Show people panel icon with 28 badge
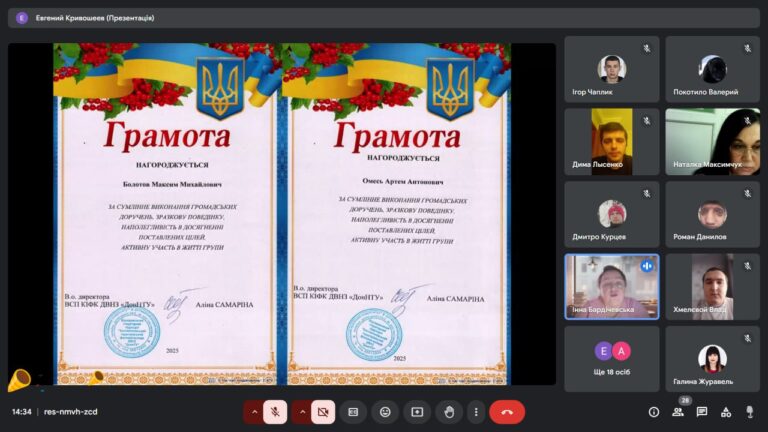 point(678,412)
